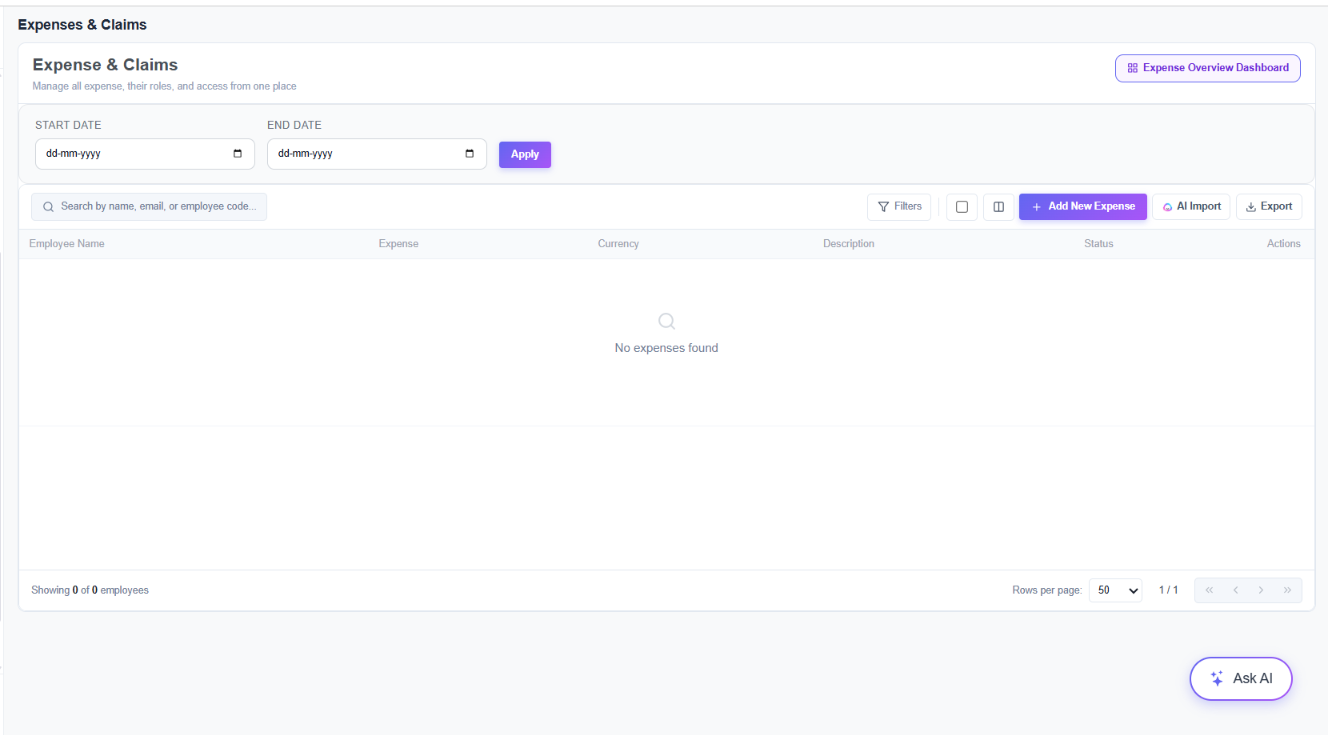The image size is (1328, 735).
Task: Select the Description column header
Action: tap(849, 244)
